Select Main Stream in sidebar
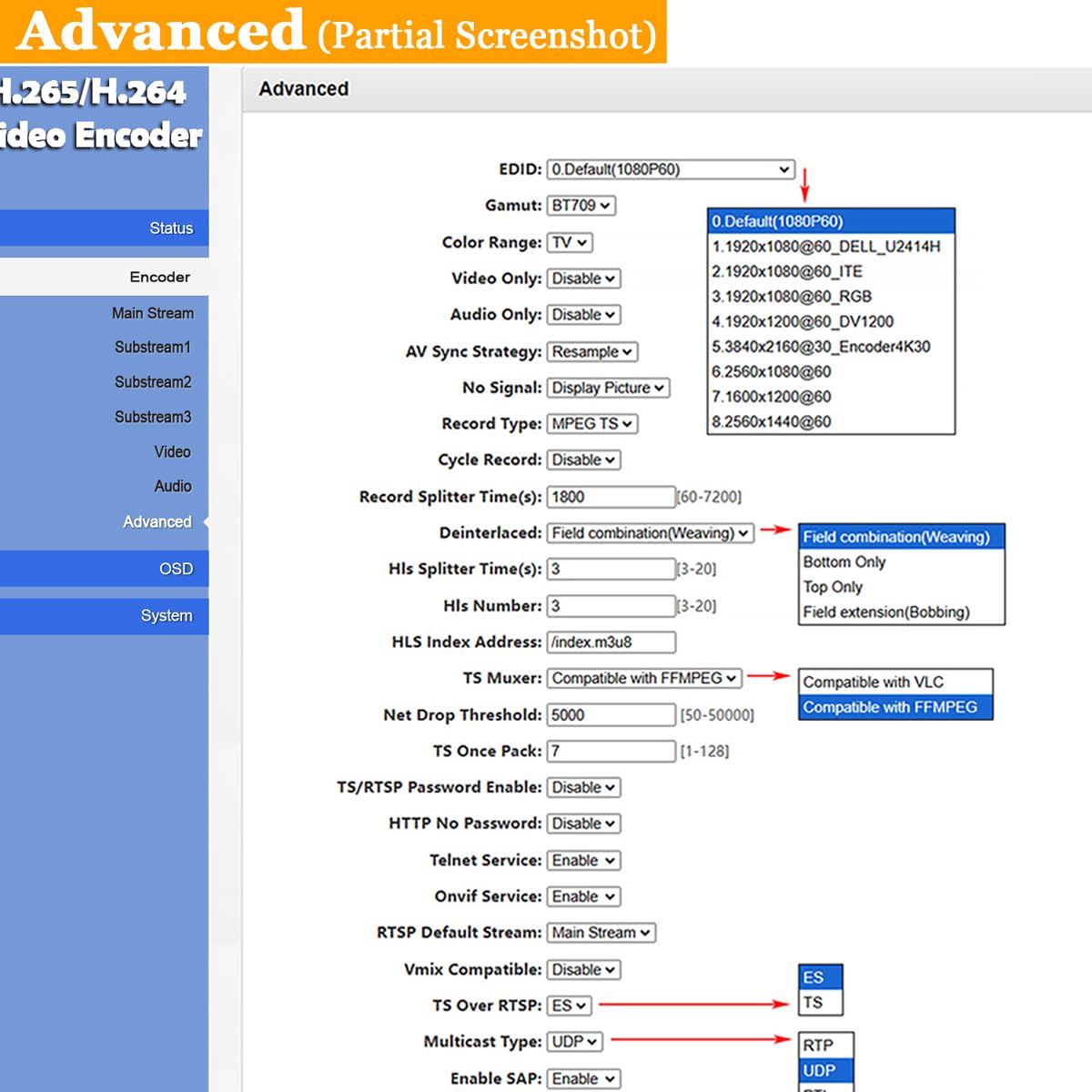The height and width of the screenshot is (1092, 1092). tap(152, 313)
